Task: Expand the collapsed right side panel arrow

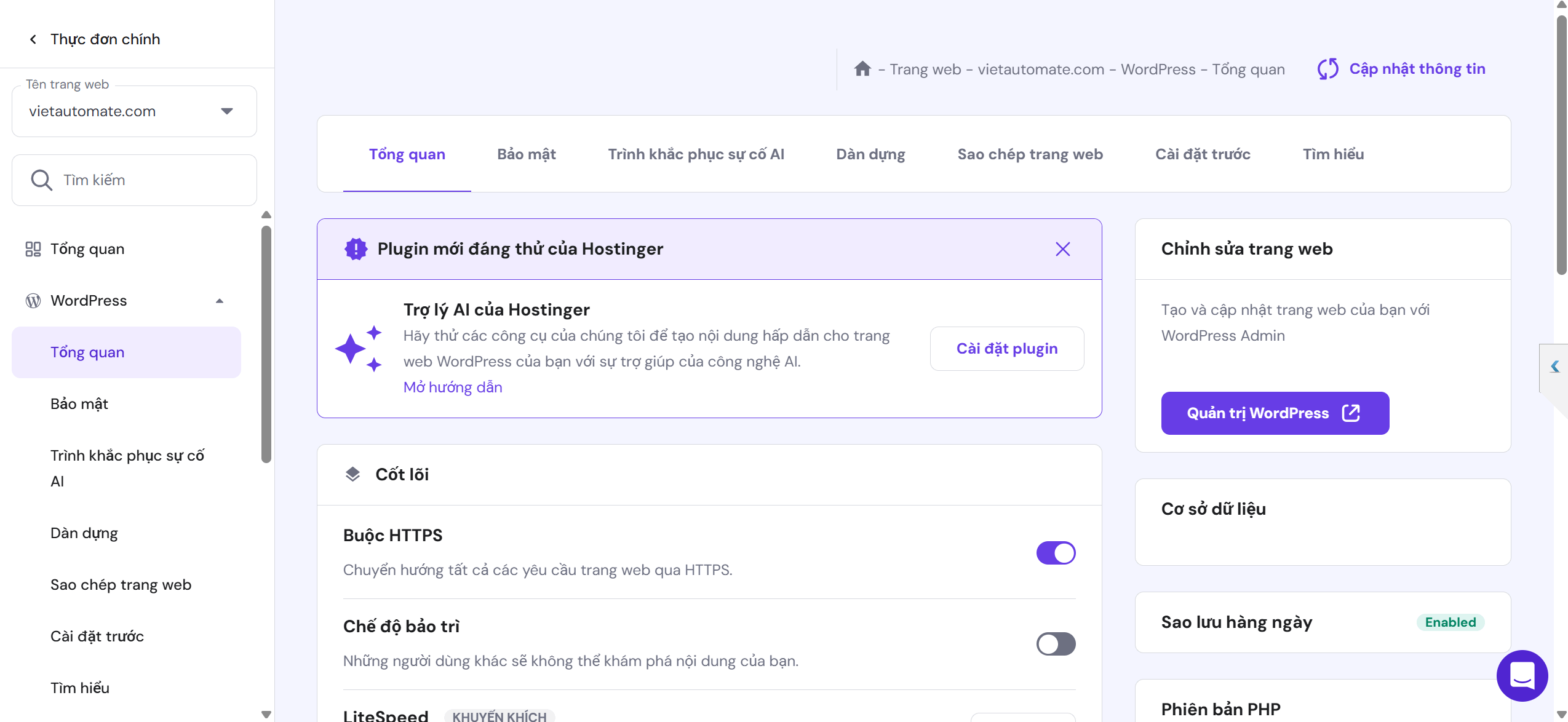Action: coord(1554,367)
